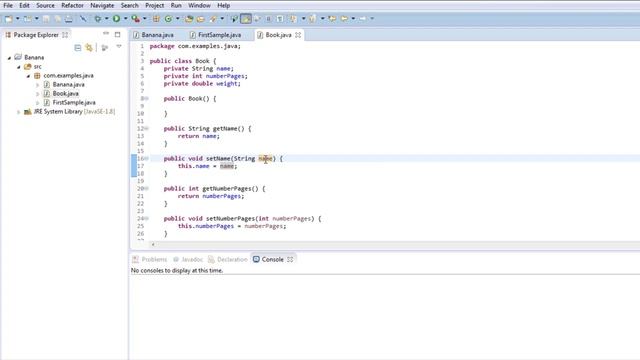Create new Java class via green C icon

168,19
